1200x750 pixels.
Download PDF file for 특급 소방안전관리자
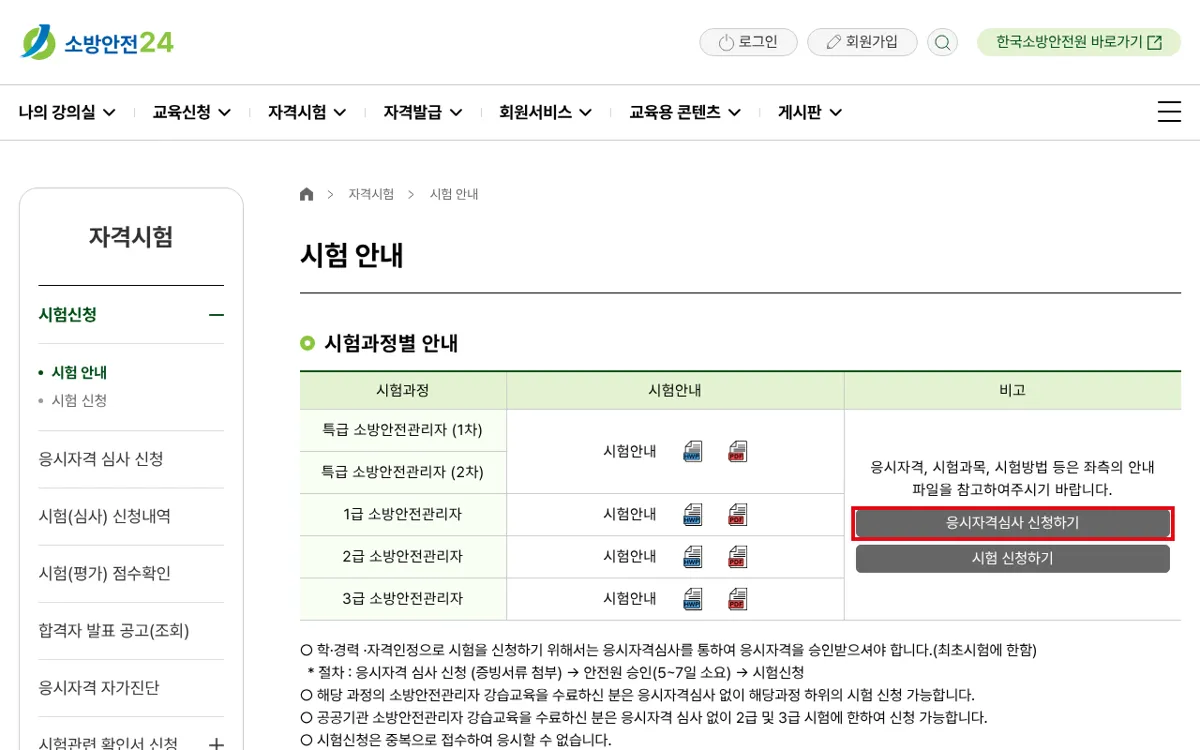[738, 451]
